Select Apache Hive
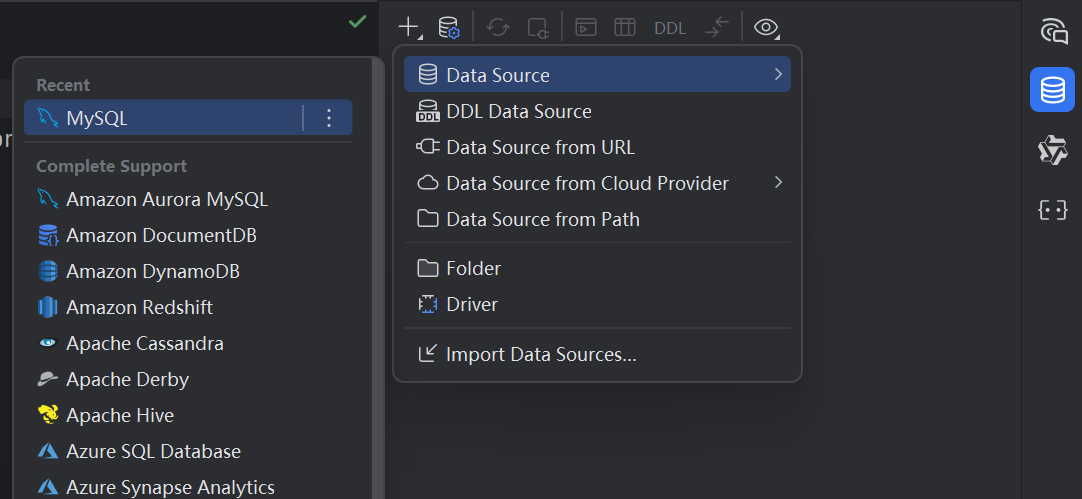Viewport: 1082px width, 499px height. point(188,415)
